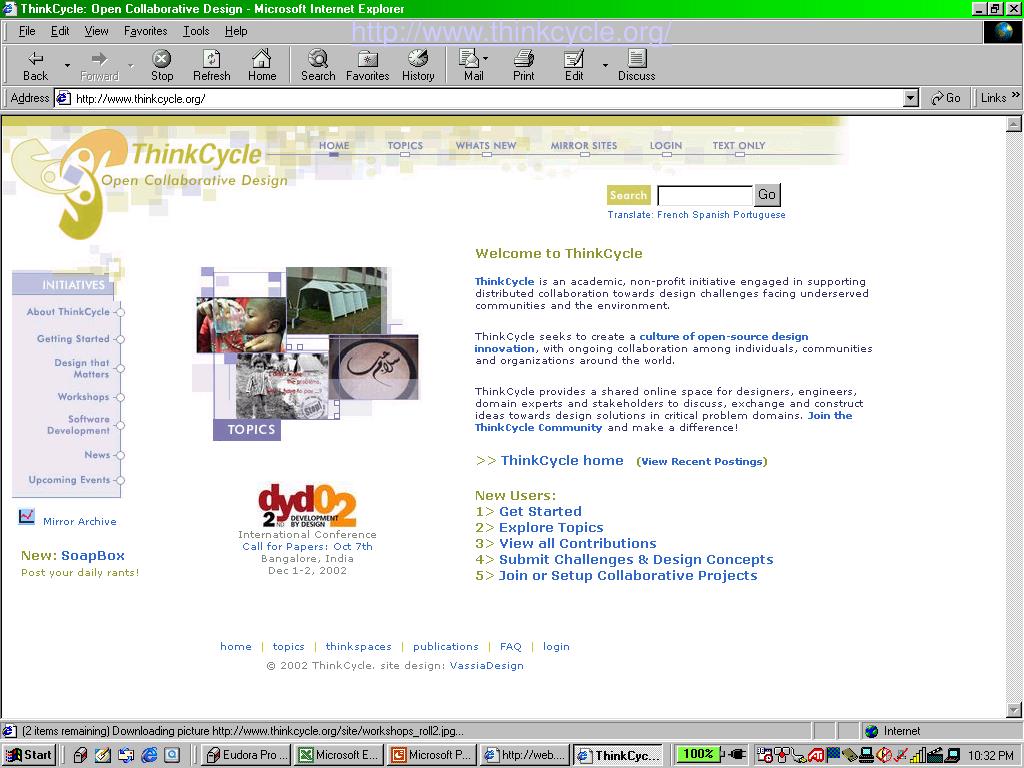Click the Mirror Archive chart icon
Image resolution: width=1024 pixels, height=768 pixels.
[x=27, y=517]
